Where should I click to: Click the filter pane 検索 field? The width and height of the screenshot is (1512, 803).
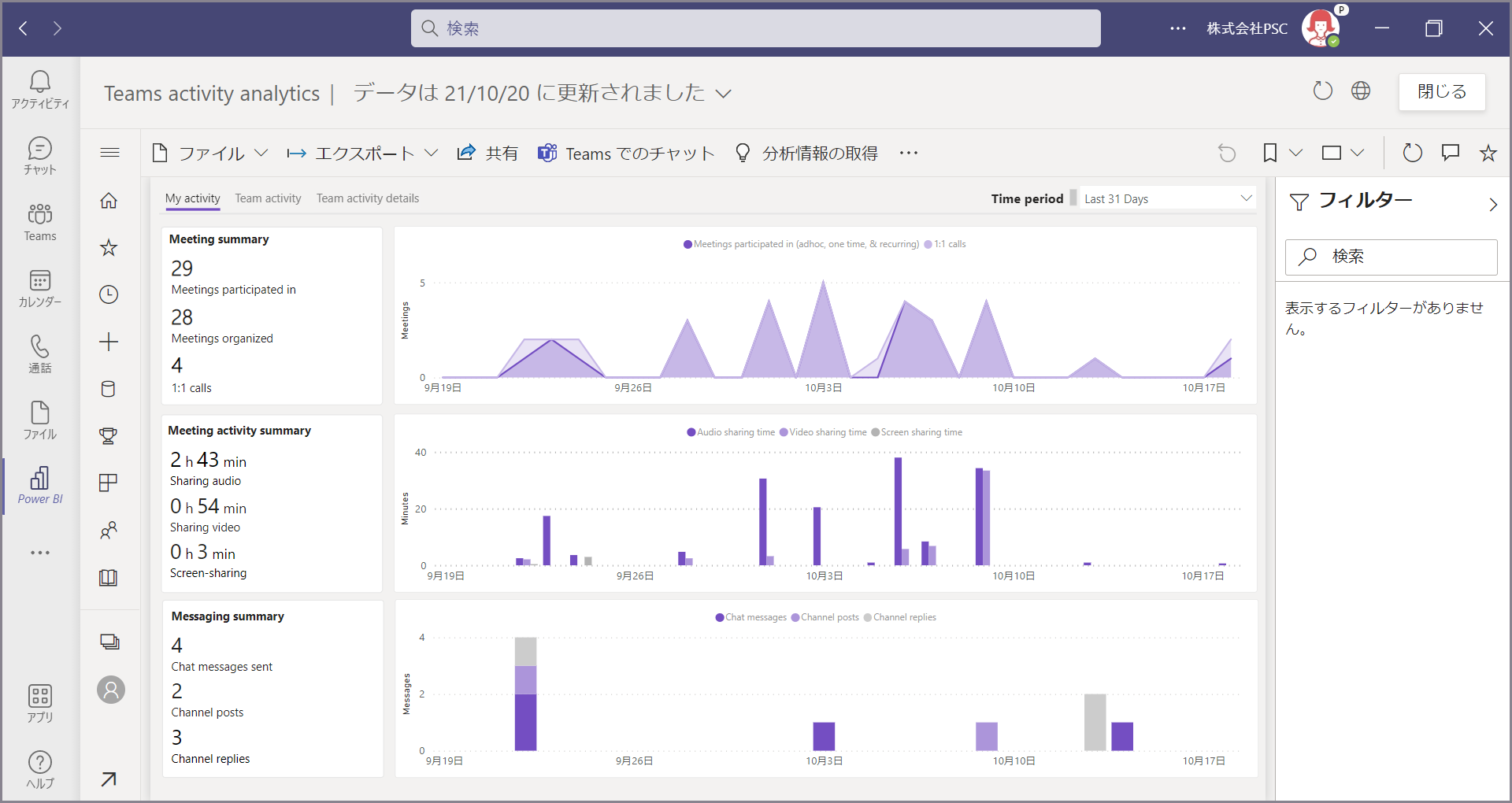coord(1392,257)
